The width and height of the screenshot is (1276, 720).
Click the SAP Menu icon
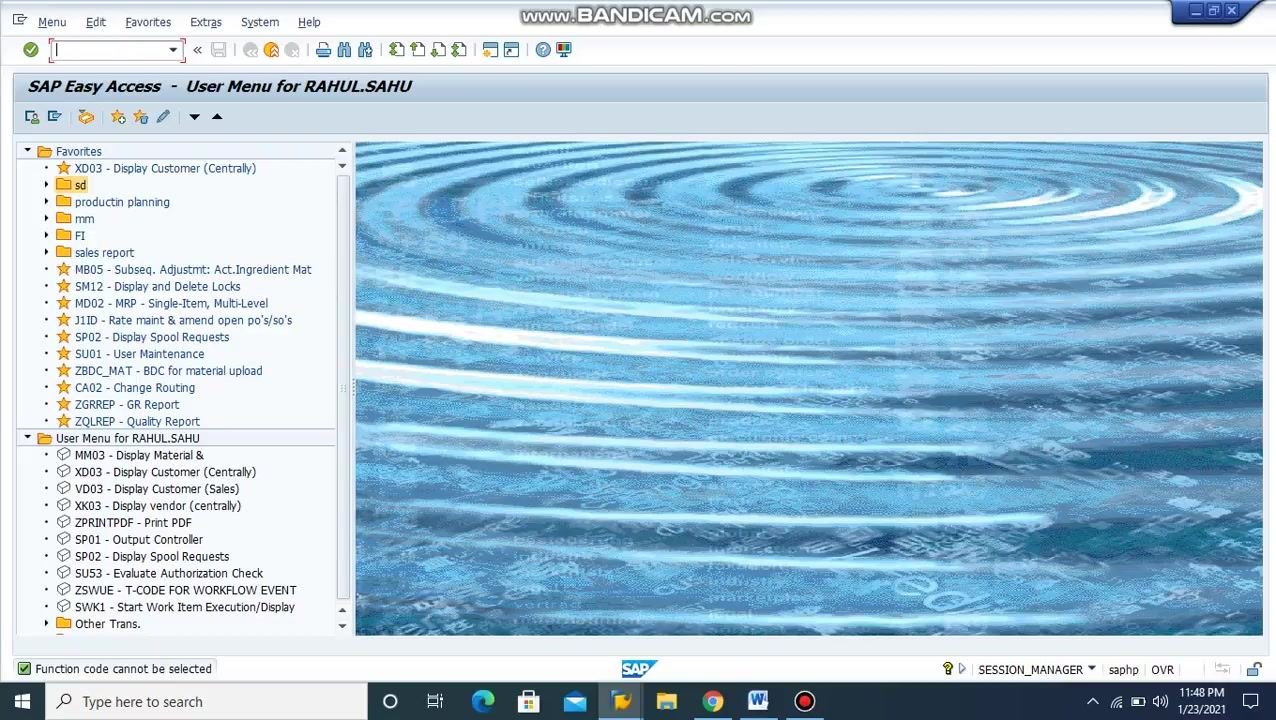[54, 117]
